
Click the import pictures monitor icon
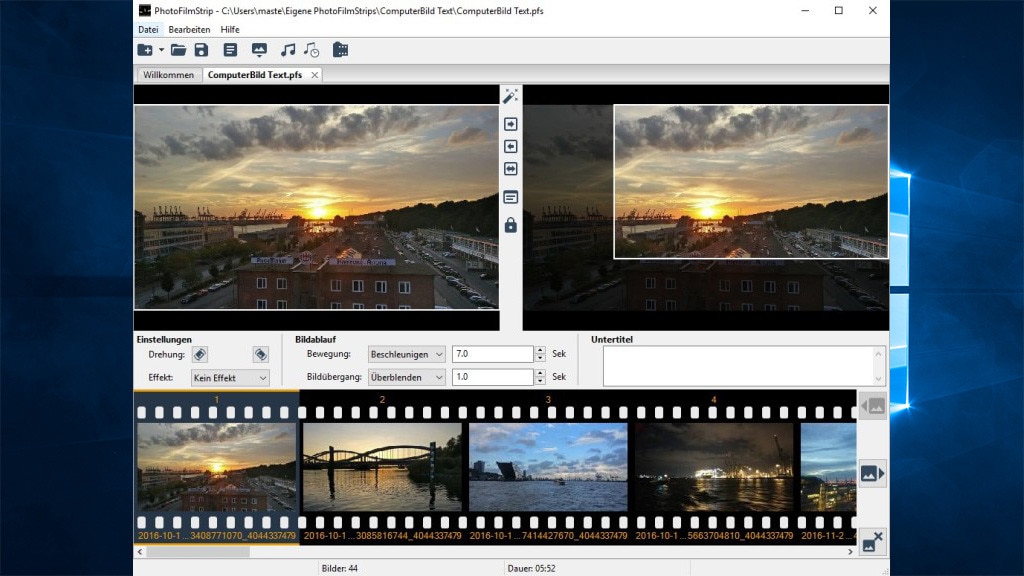[259, 50]
